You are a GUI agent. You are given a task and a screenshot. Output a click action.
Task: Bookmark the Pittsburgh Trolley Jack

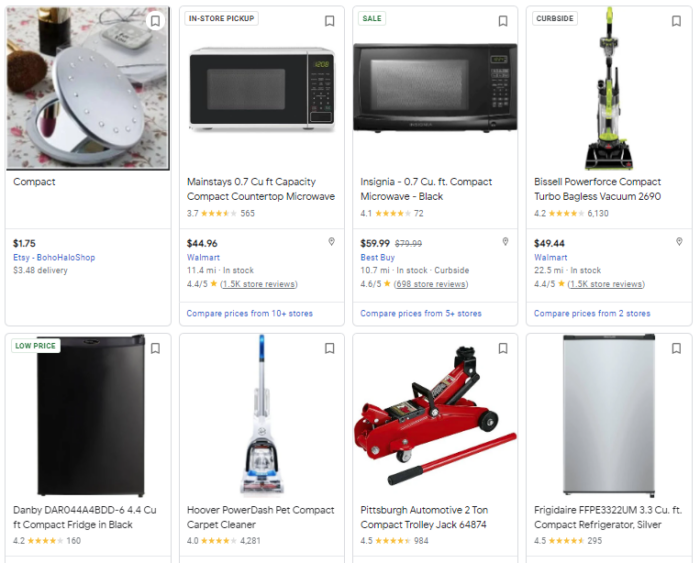[x=503, y=348]
